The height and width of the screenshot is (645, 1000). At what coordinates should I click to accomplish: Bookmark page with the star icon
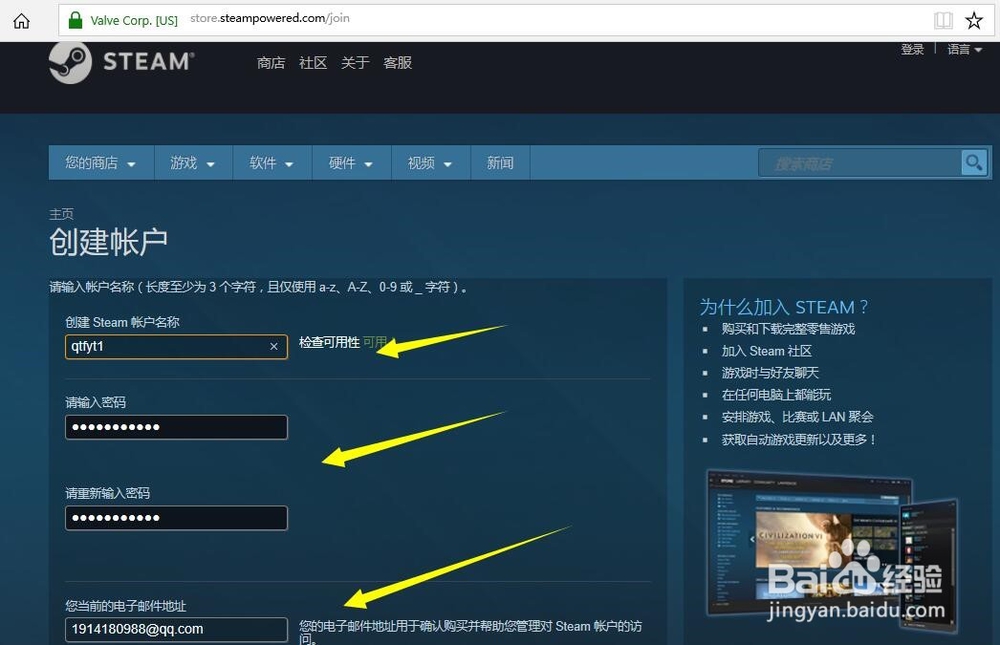point(974,20)
